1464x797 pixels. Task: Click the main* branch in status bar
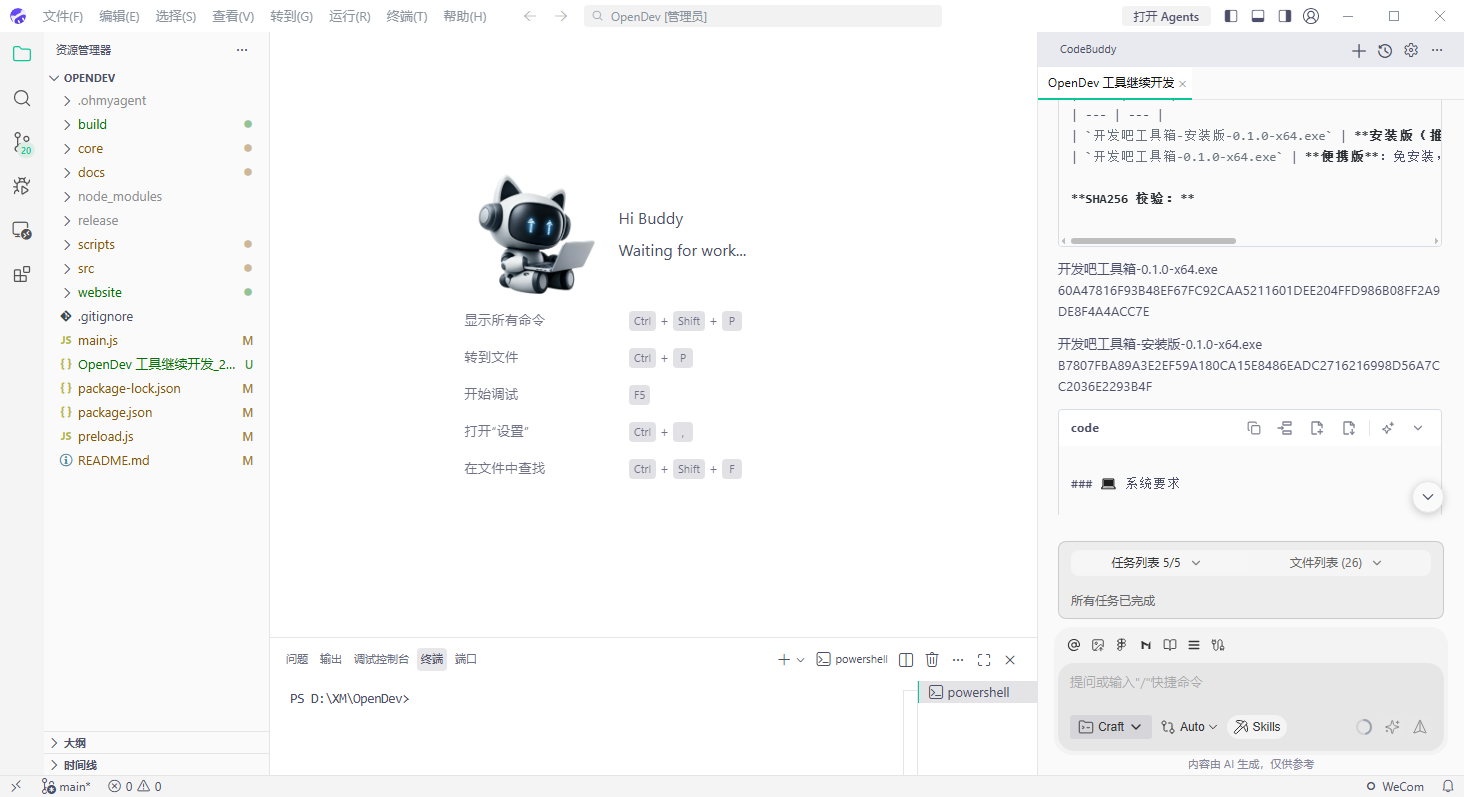(x=66, y=787)
